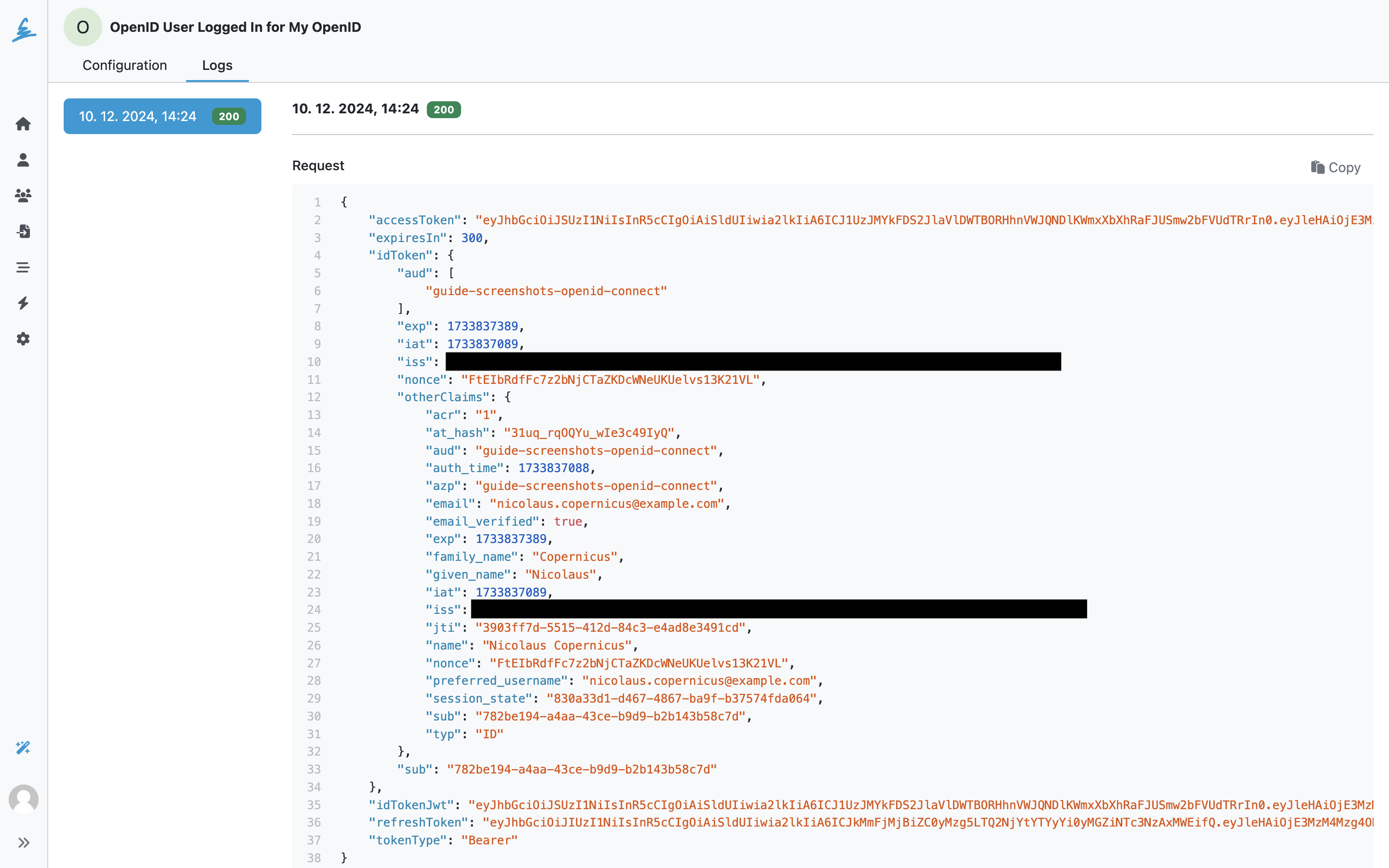
Task: Click the name value "Nicolaus Copernicus"
Action: [557, 645]
